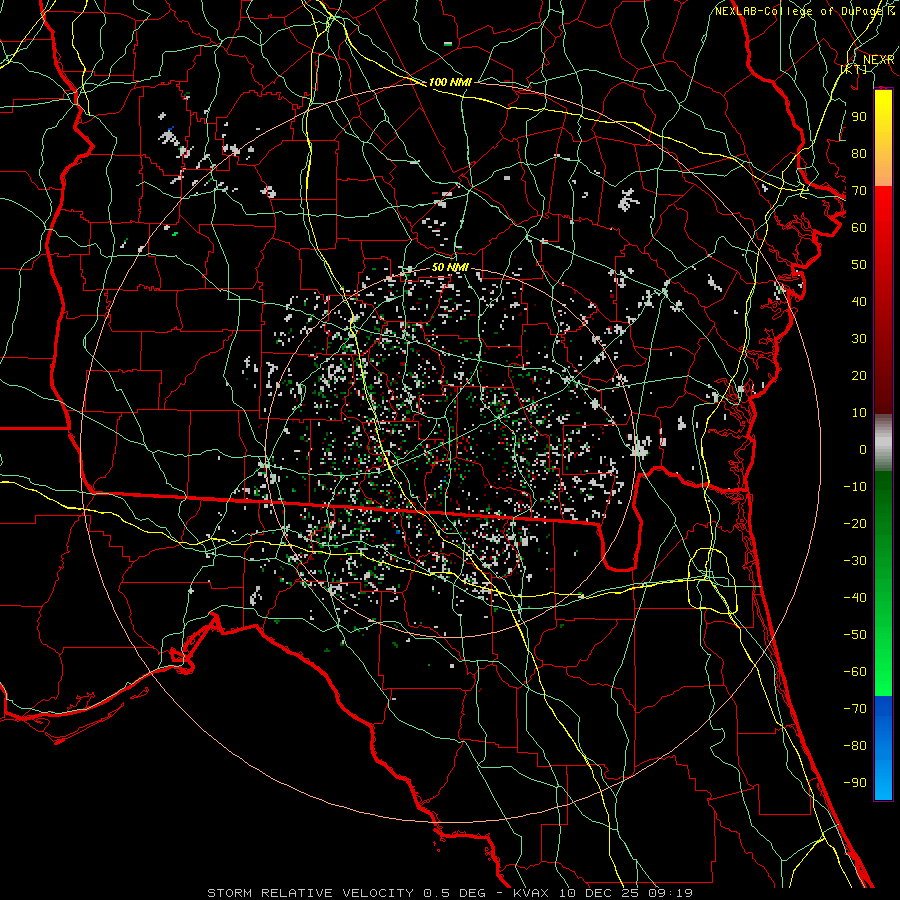This screenshot has width=900, height=900.
Task: Click the '0' value on the velocity scale
Action: click(863, 450)
